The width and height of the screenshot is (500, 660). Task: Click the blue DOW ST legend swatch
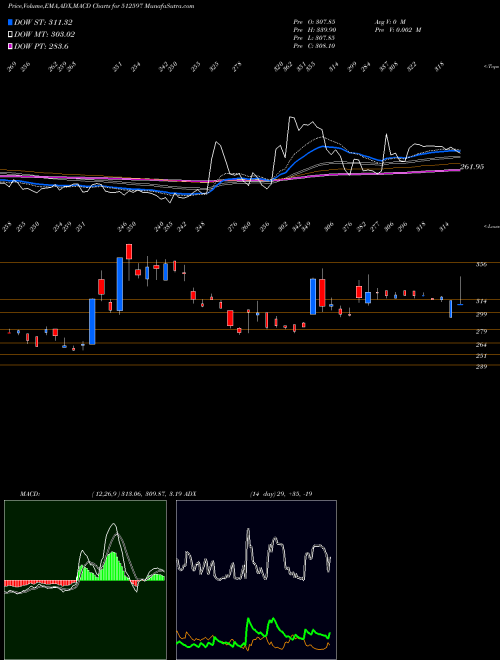pyautogui.click(x=10, y=22)
